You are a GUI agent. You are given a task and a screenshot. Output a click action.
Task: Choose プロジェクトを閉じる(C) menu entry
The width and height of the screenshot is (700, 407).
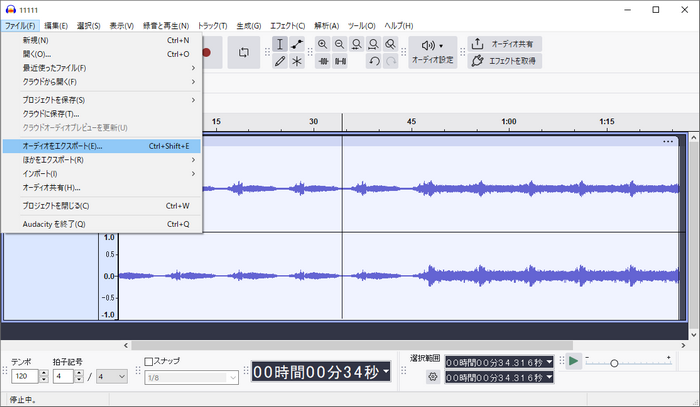coord(102,206)
